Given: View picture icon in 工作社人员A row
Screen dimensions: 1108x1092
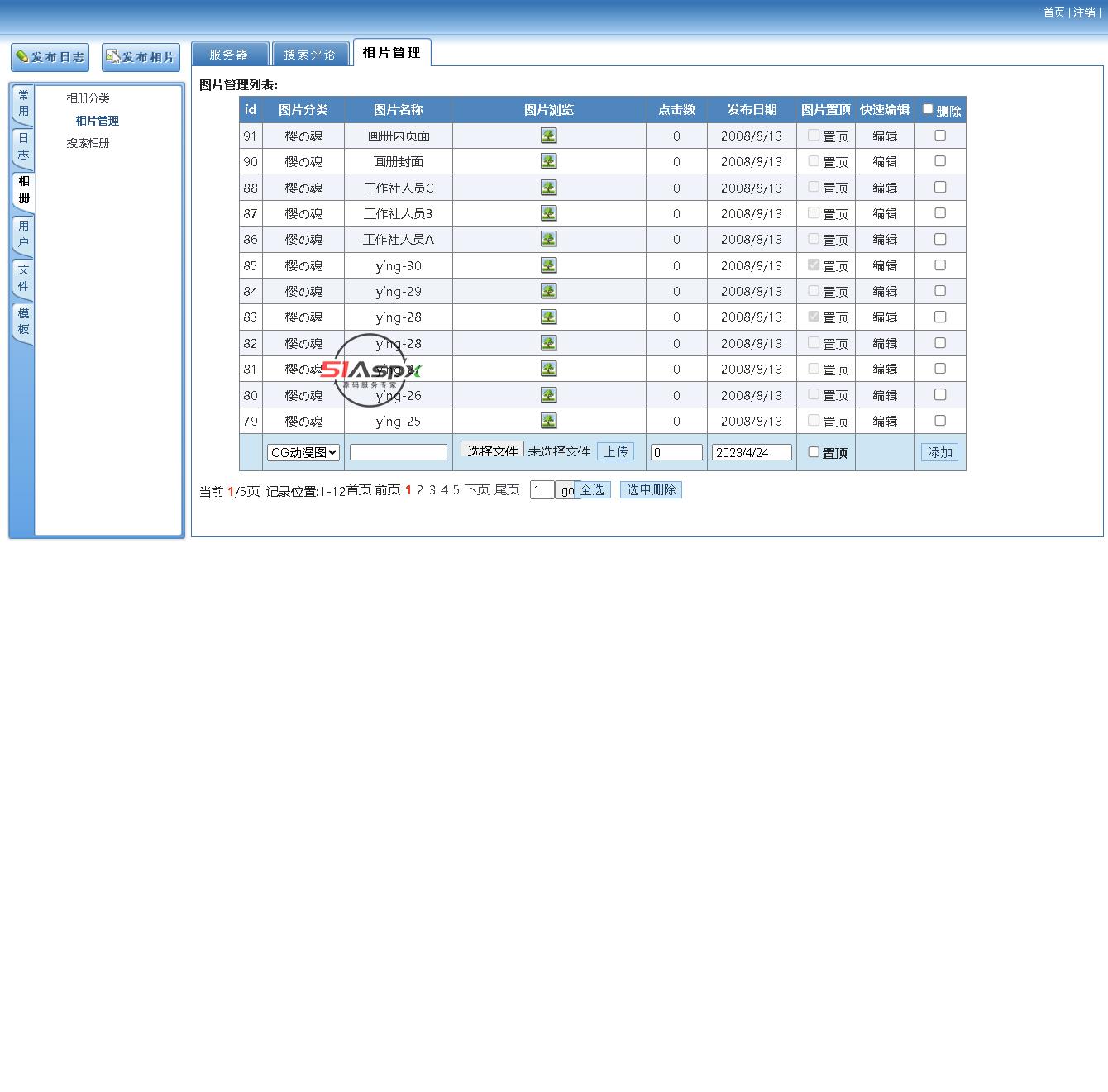Looking at the screenshot, I should coord(548,239).
